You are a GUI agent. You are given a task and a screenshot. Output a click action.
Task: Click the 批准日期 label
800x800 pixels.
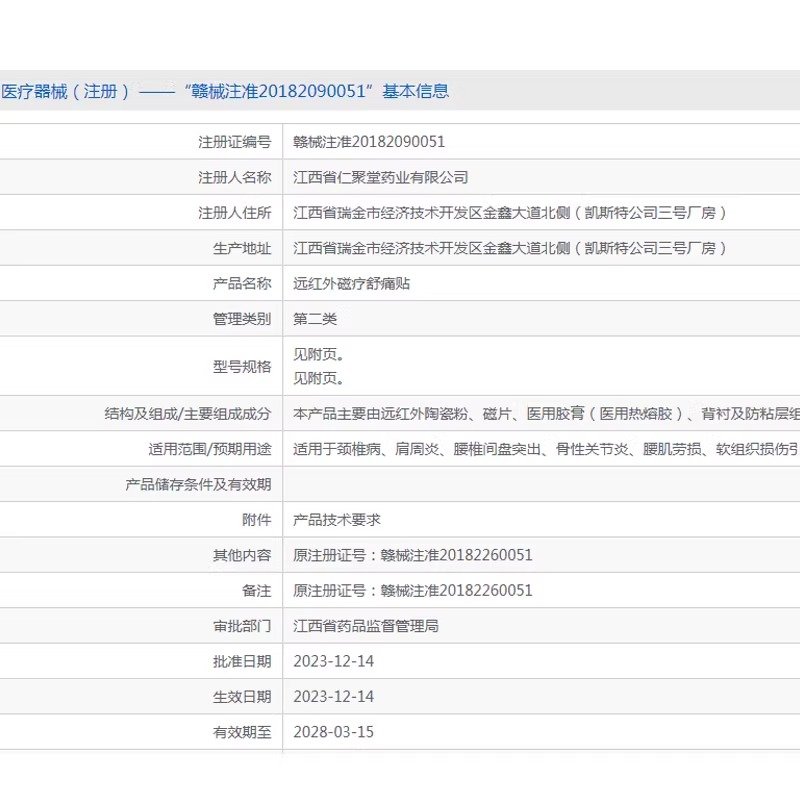242,662
